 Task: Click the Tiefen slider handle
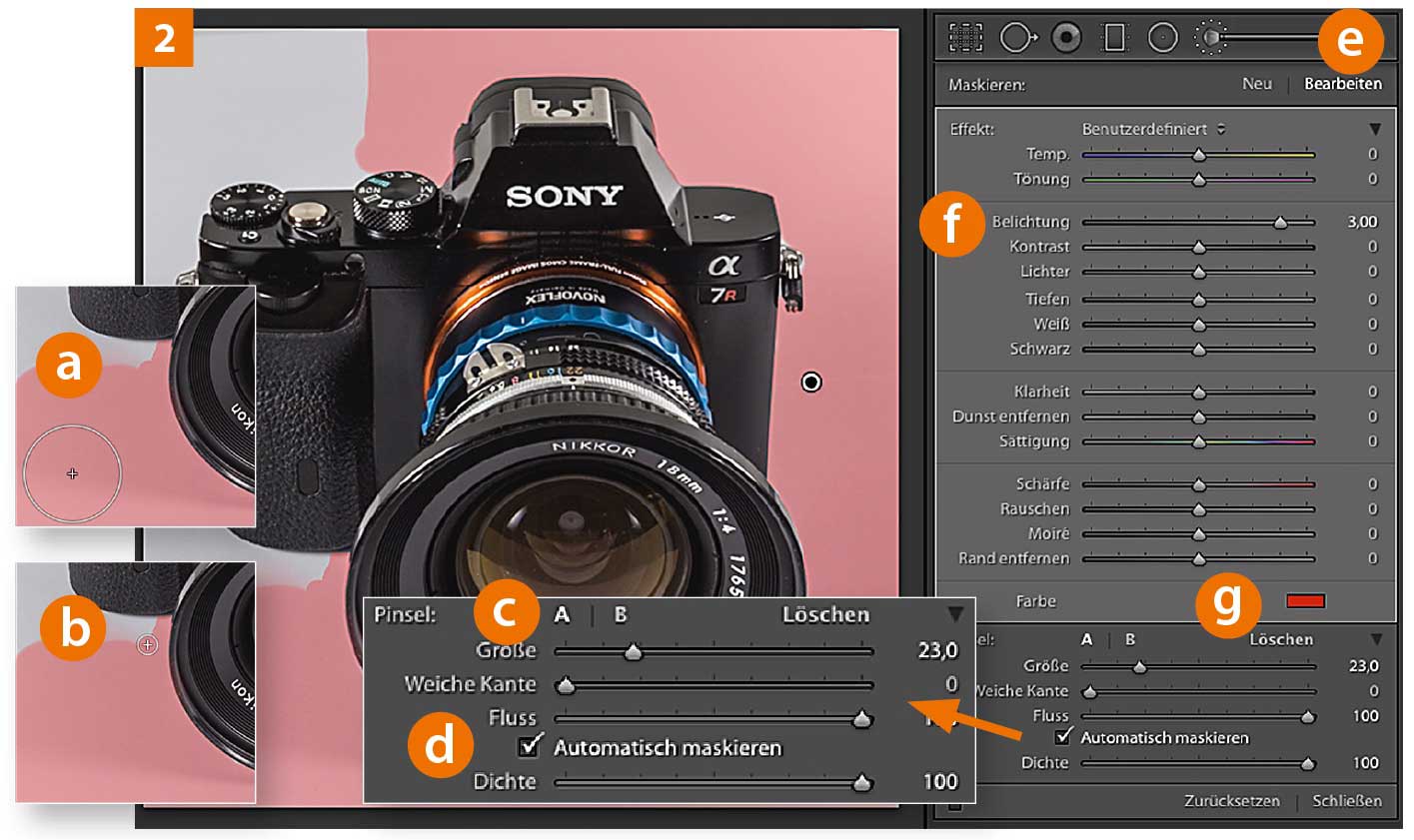coord(1199,300)
